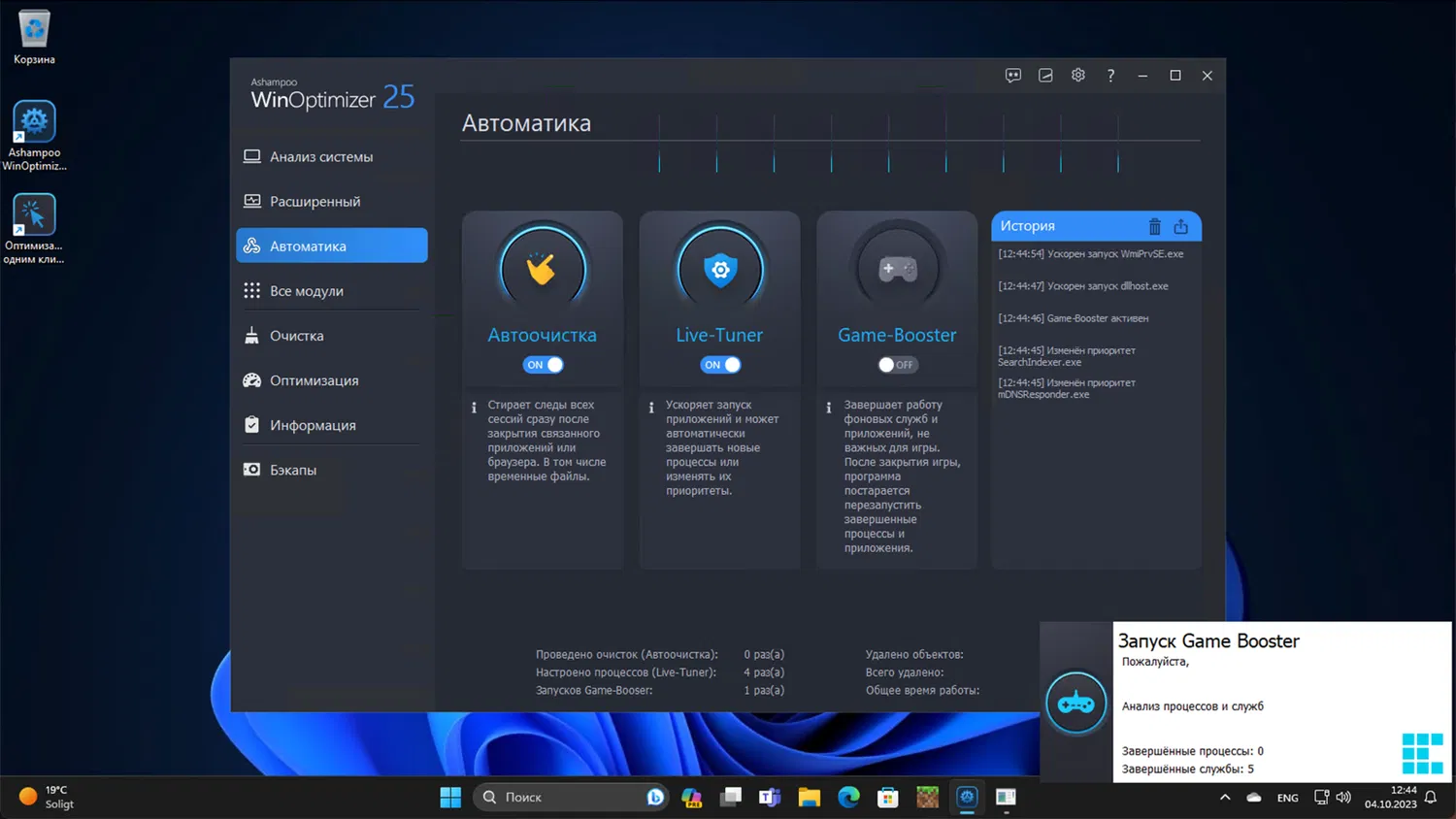Clear history with the trash icon
Viewport: 1456px width, 819px height.
tap(1155, 226)
